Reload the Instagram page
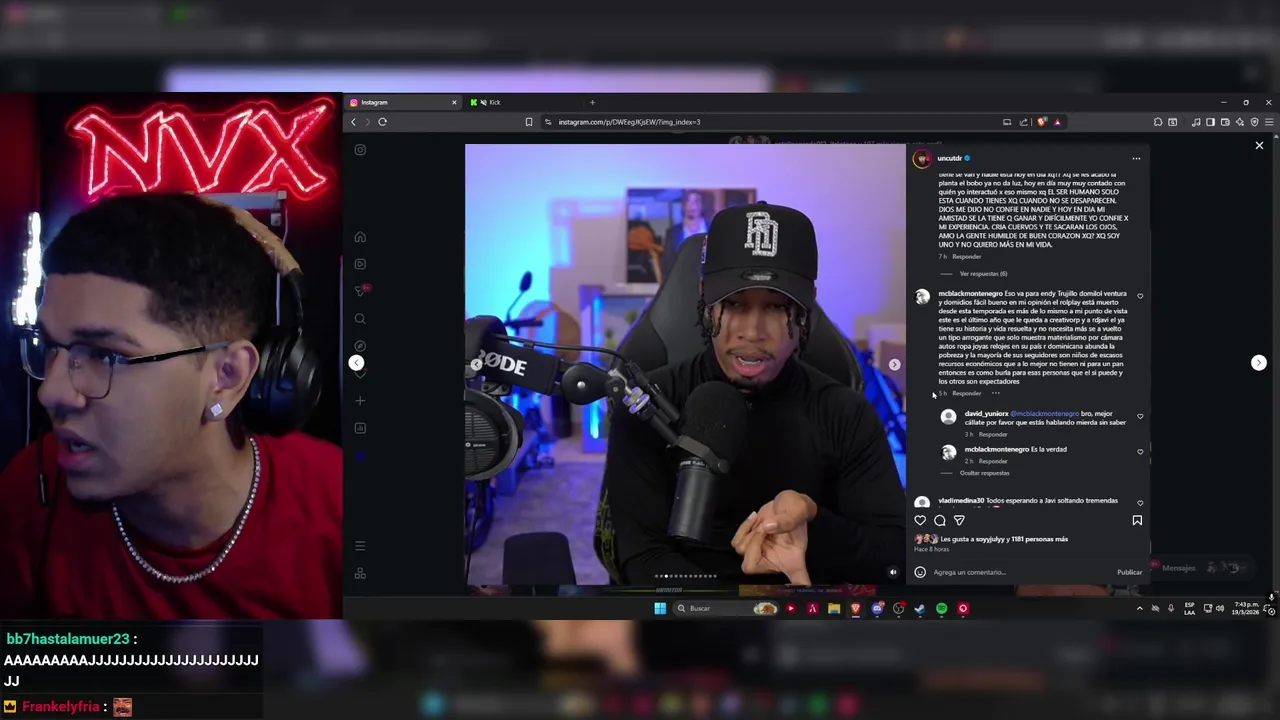Screen dimensions: 1280x720 click(382, 122)
